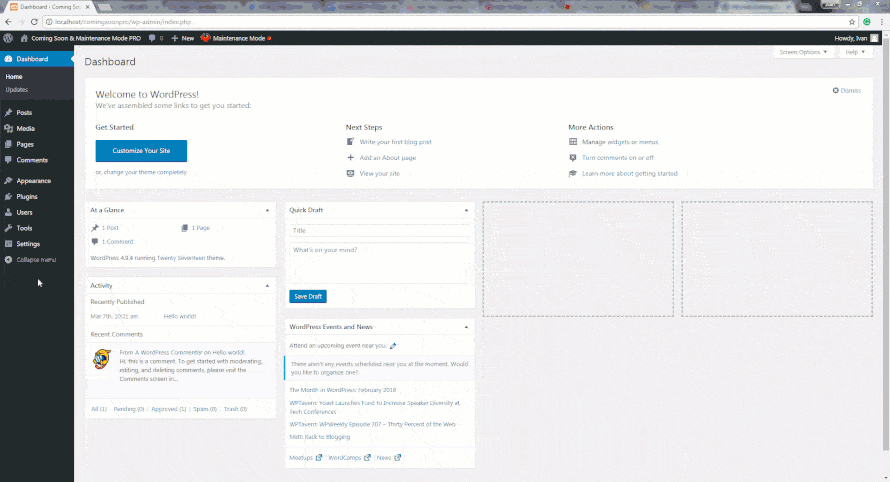Collapse the Quick Draft widget

[x=467, y=210]
